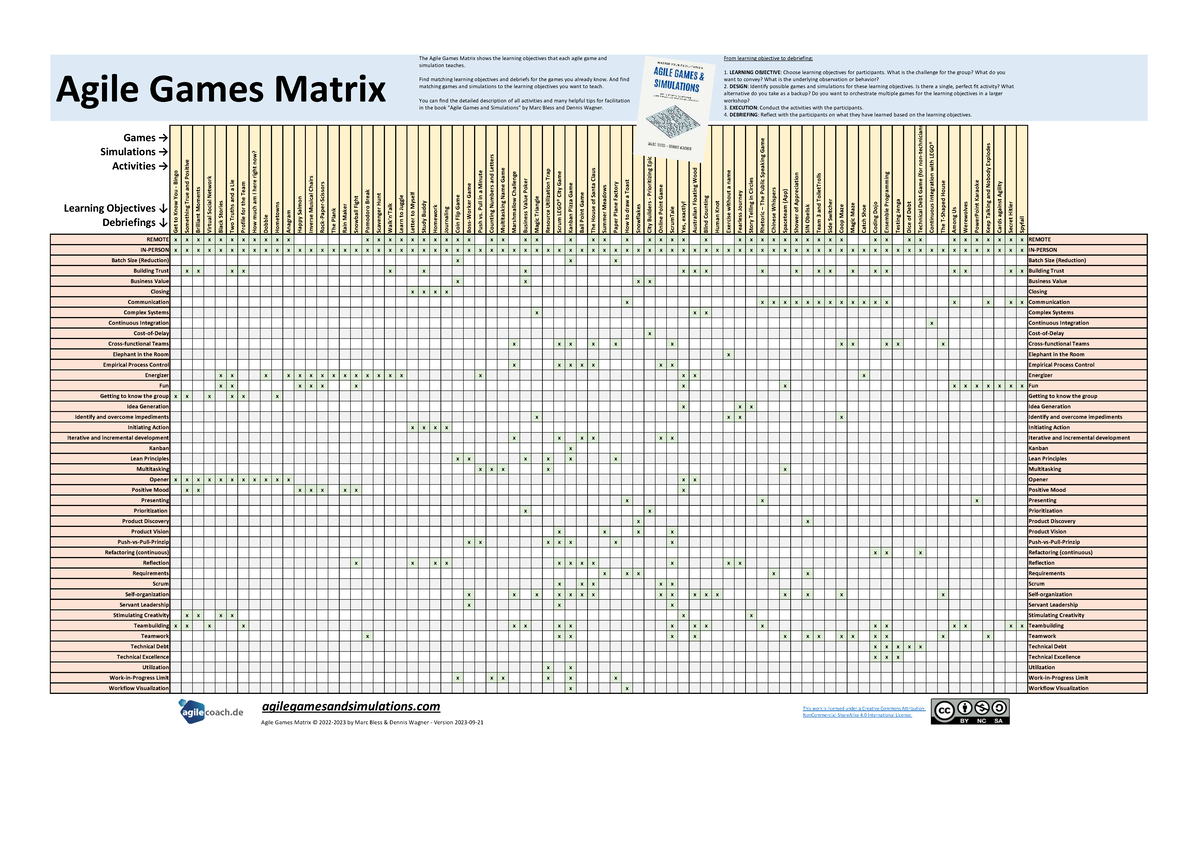Click the '2. DESIGN' step text
This screenshot has height=848, width=1200.
point(868,94)
